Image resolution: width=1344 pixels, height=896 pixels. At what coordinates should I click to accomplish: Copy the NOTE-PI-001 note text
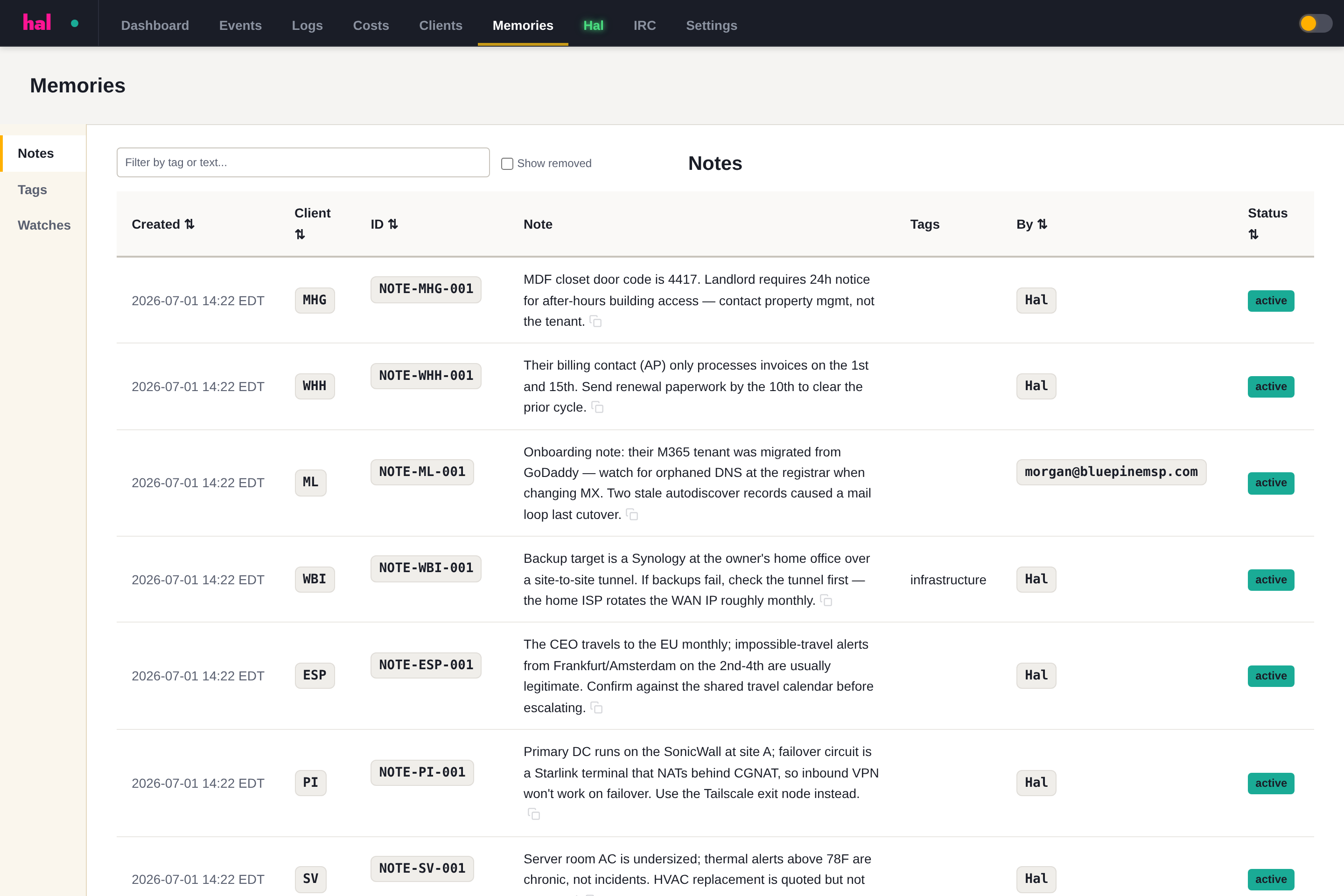(x=534, y=814)
